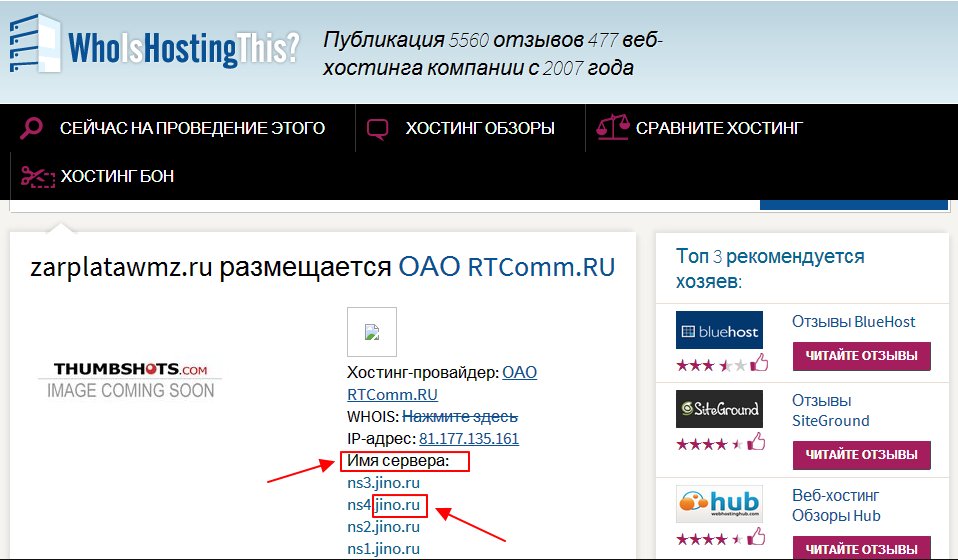This screenshot has width=958, height=560.
Task: Click BlueHost star rating
Action: point(711,366)
